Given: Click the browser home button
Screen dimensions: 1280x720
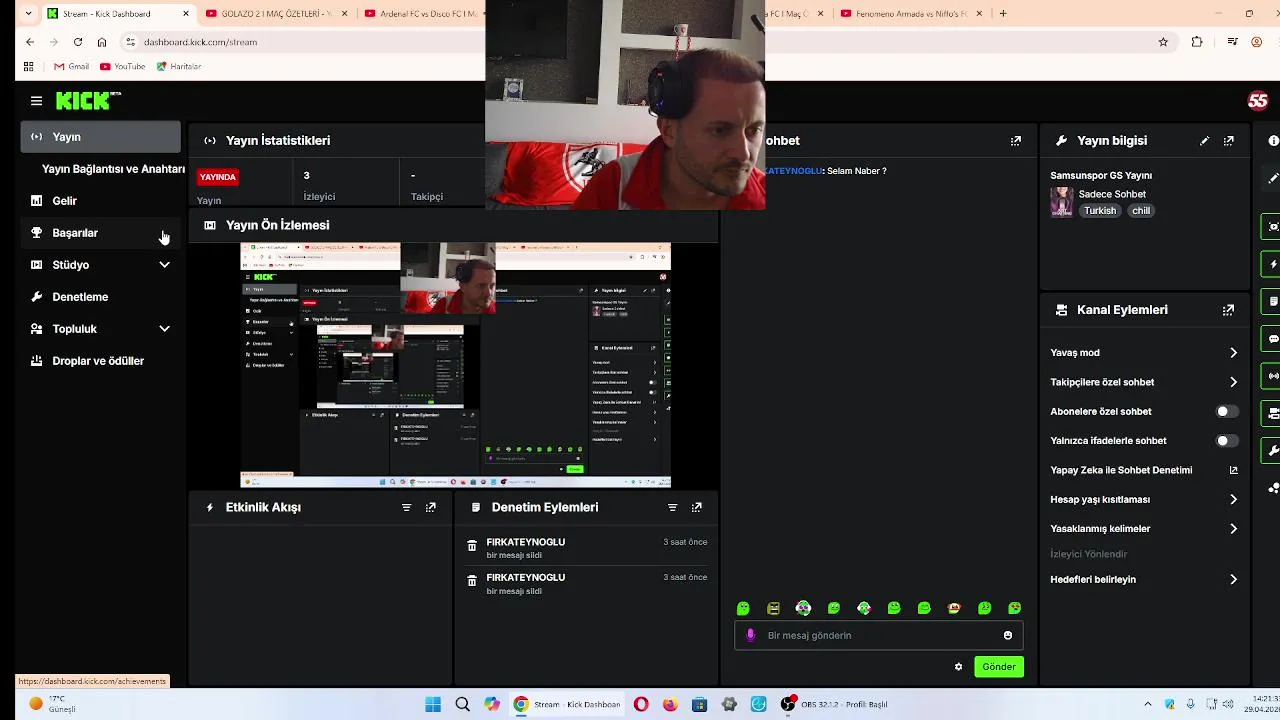Looking at the screenshot, I should (x=102, y=42).
